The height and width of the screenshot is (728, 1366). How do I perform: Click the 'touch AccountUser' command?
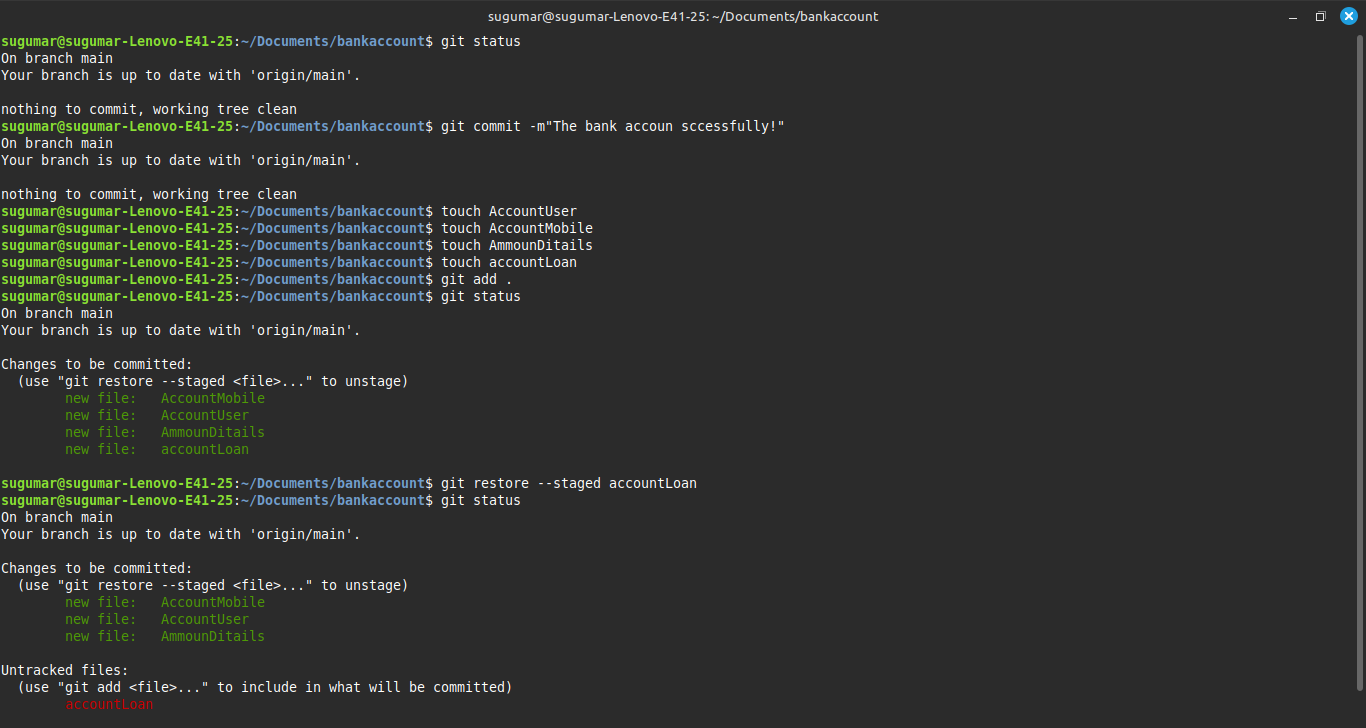pos(509,211)
